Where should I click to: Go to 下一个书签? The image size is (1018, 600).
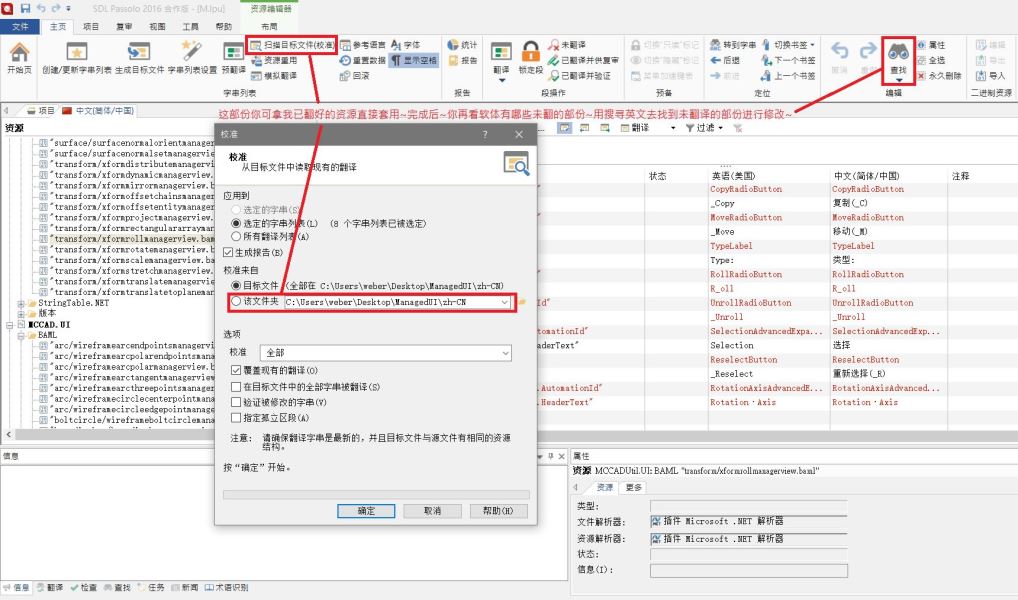point(788,60)
